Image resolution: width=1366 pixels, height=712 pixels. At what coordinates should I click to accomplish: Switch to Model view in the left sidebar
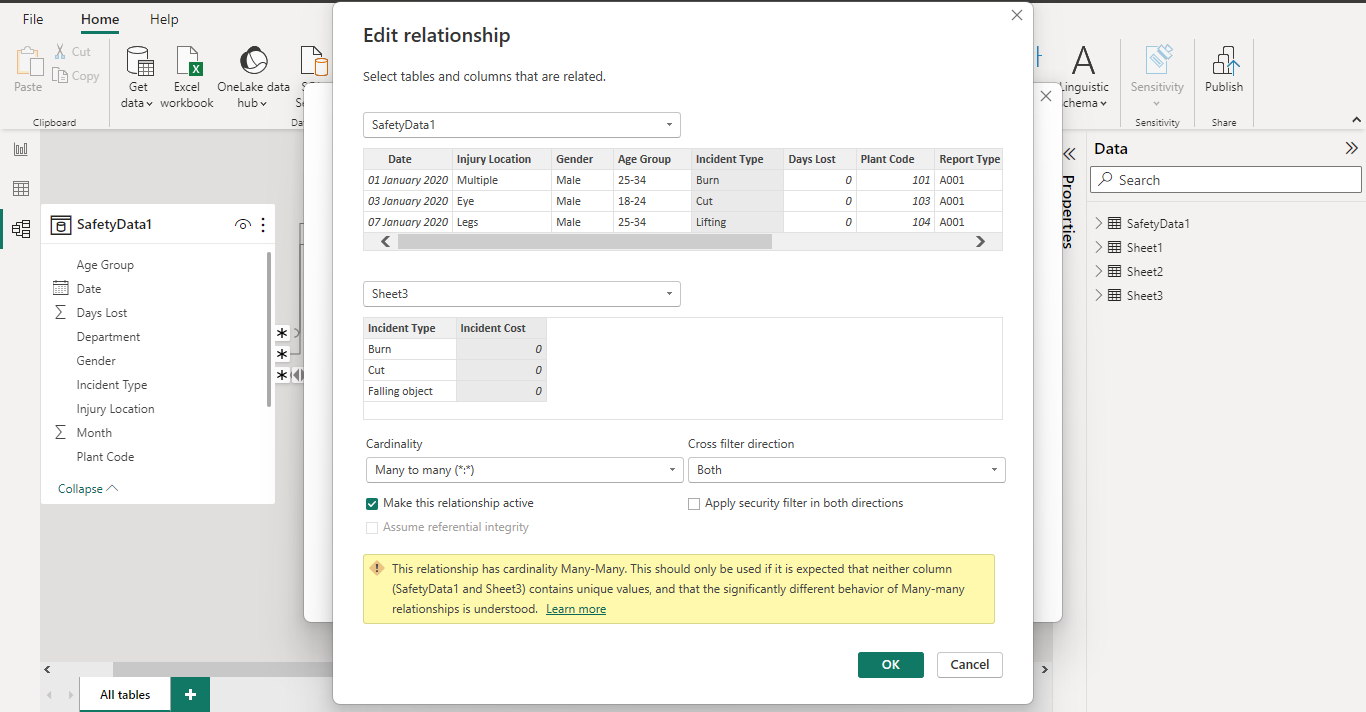[x=20, y=228]
